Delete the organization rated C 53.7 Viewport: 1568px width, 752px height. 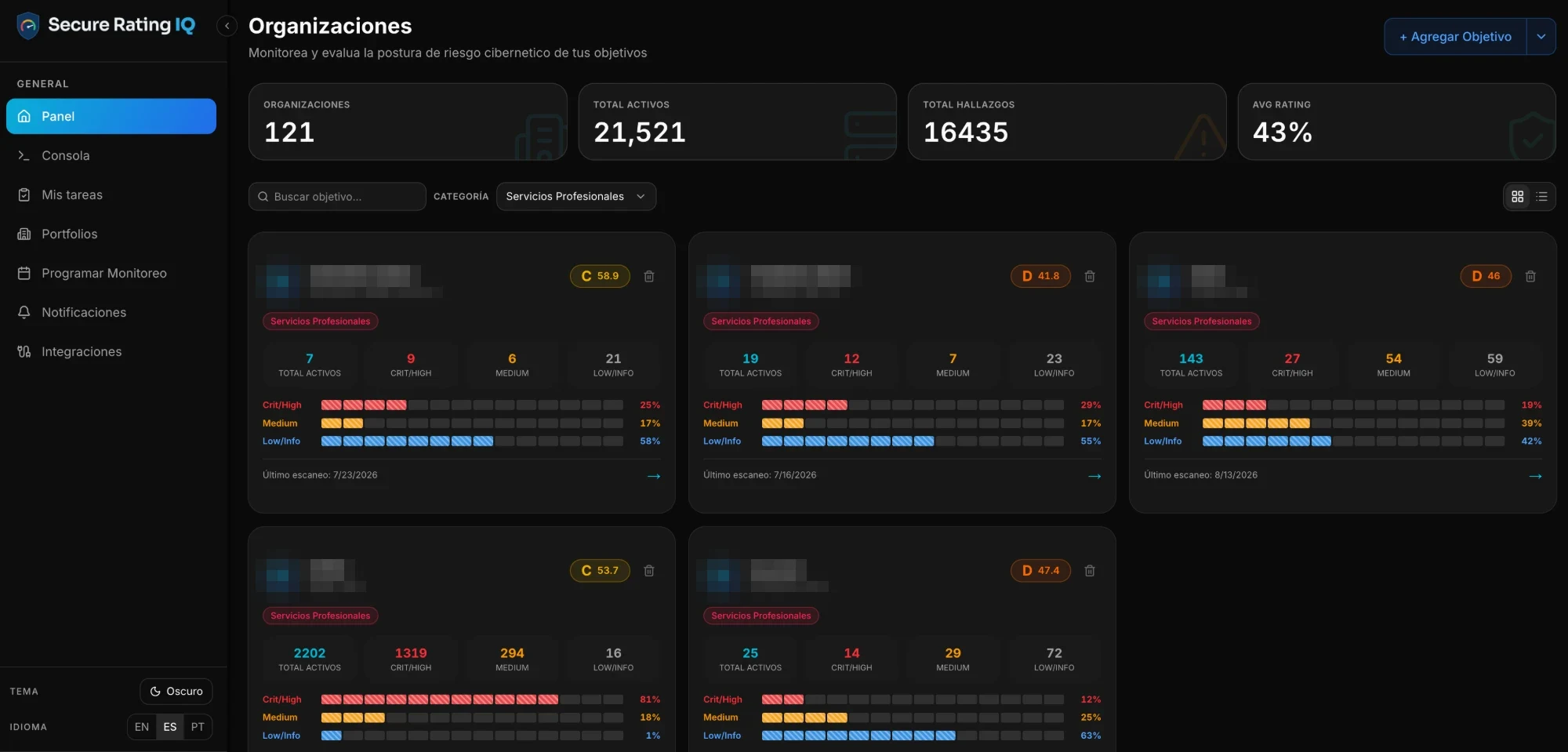click(x=649, y=571)
